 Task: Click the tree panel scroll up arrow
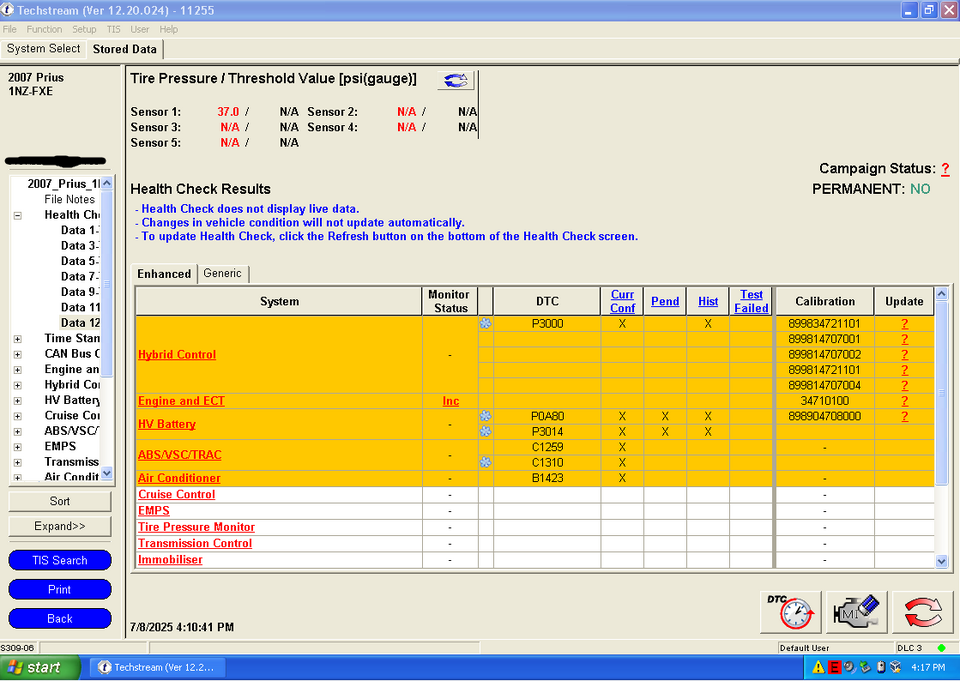107,183
